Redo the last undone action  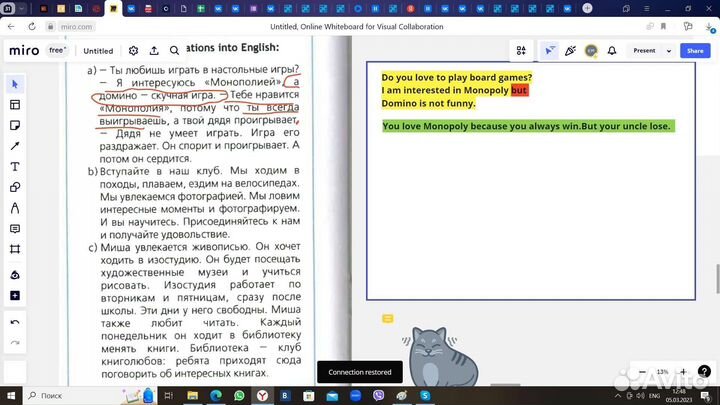15,343
